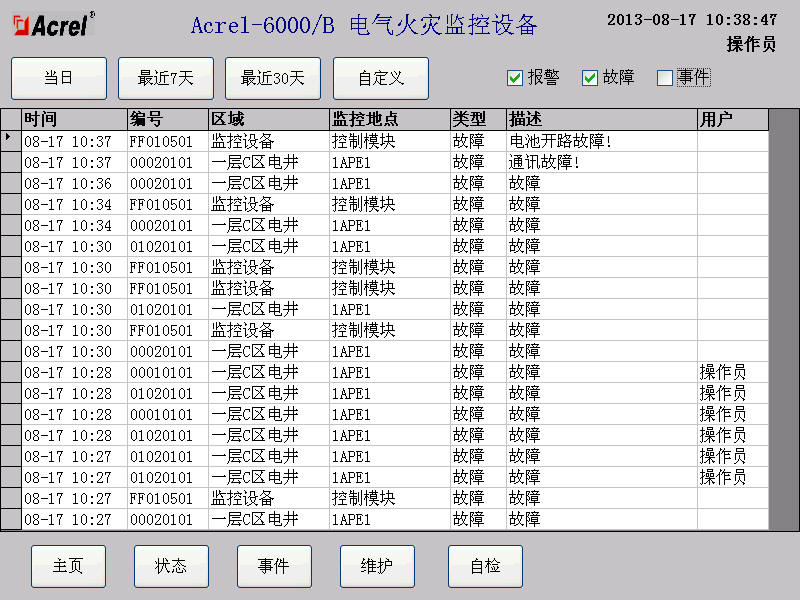Open the 自定义 custom range
This screenshot has height=600, width=800.
tap(381, 78)
